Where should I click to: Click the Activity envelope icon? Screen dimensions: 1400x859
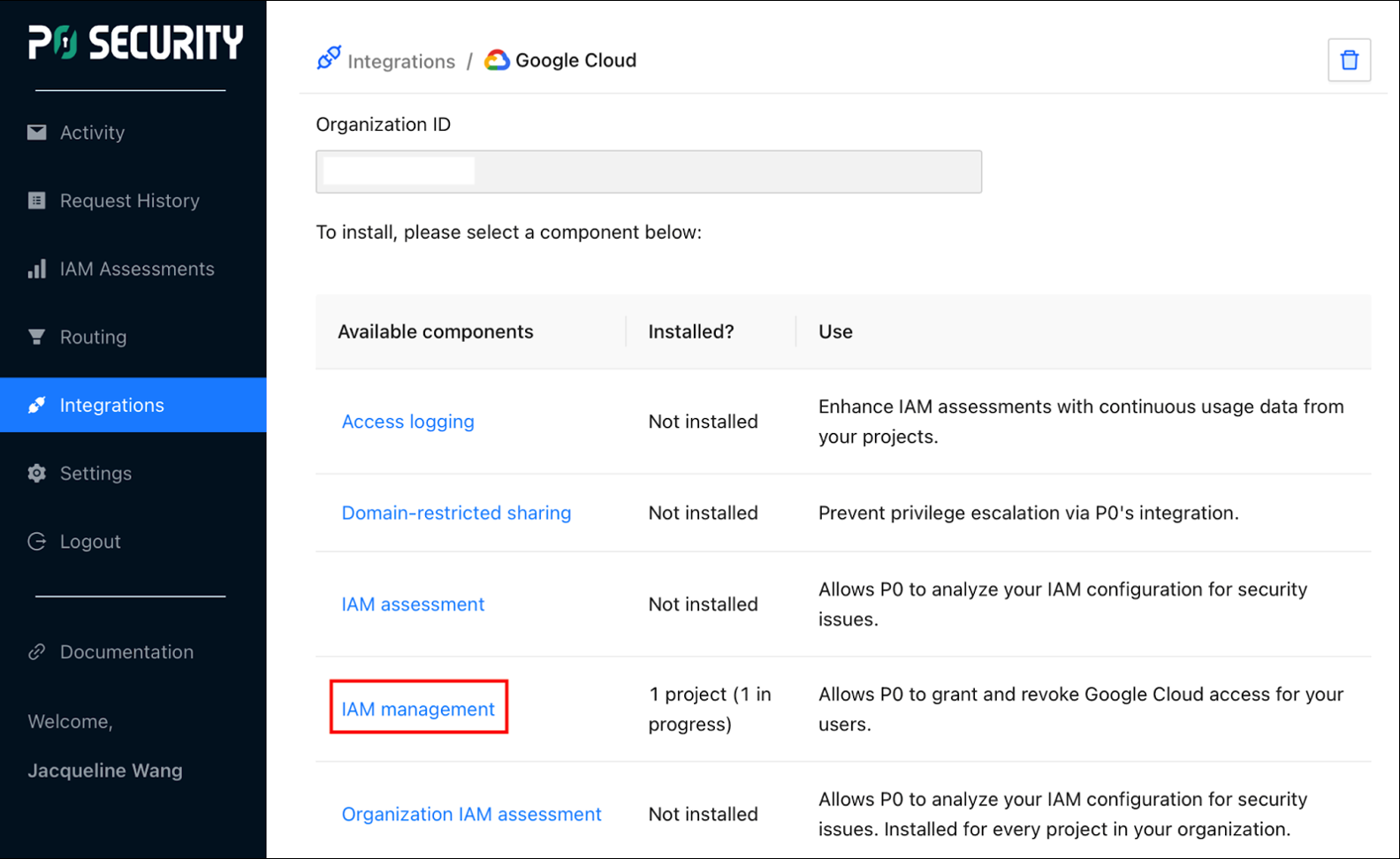[36, 133]
